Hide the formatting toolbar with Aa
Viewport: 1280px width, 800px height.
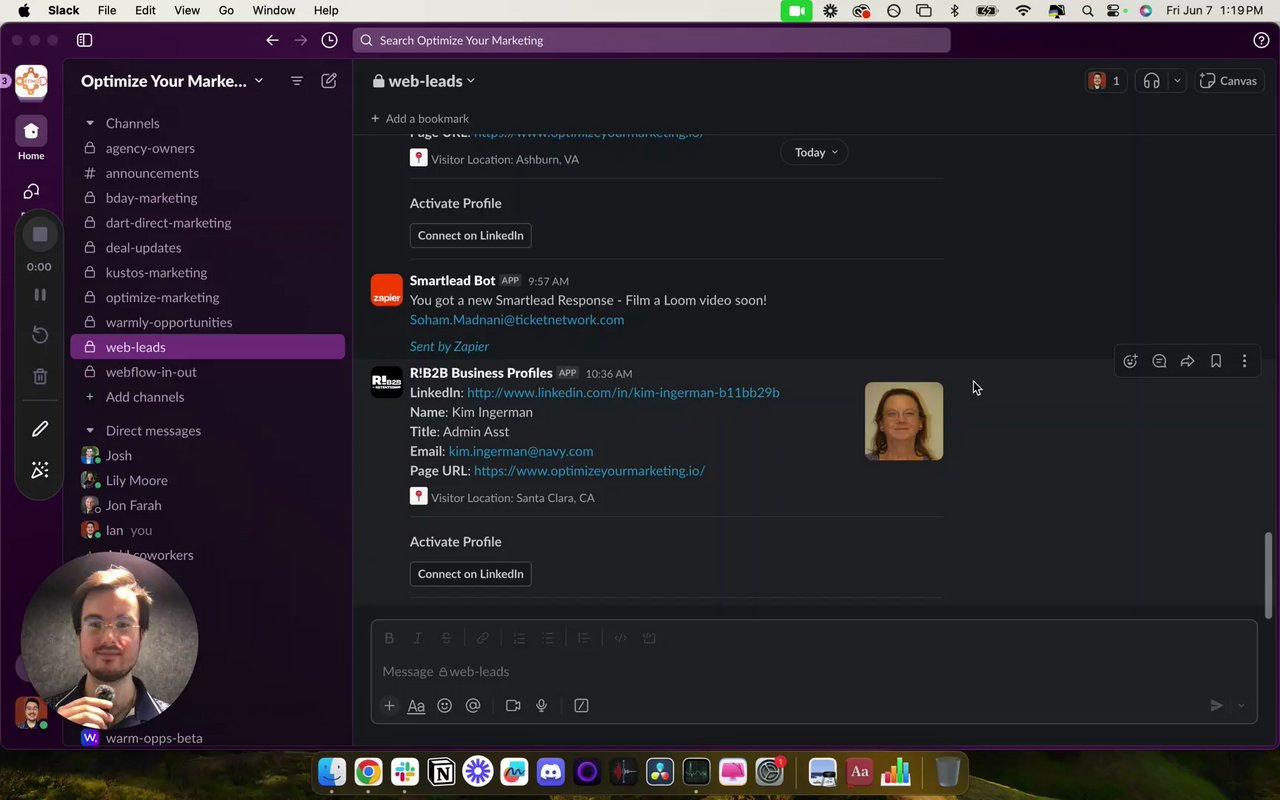coord(416,705)
